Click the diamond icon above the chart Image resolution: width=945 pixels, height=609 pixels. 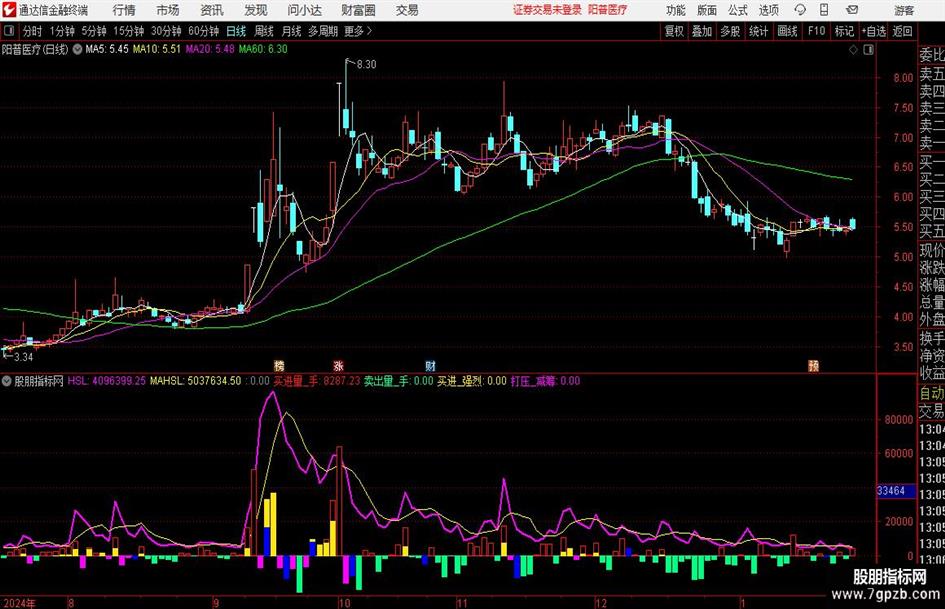853,50
